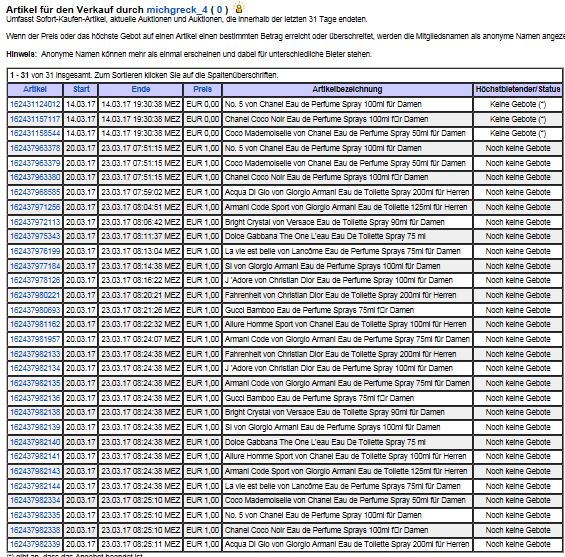565x557 pixels.
Task: Open item link 162437977184
Action: [35, 266]
